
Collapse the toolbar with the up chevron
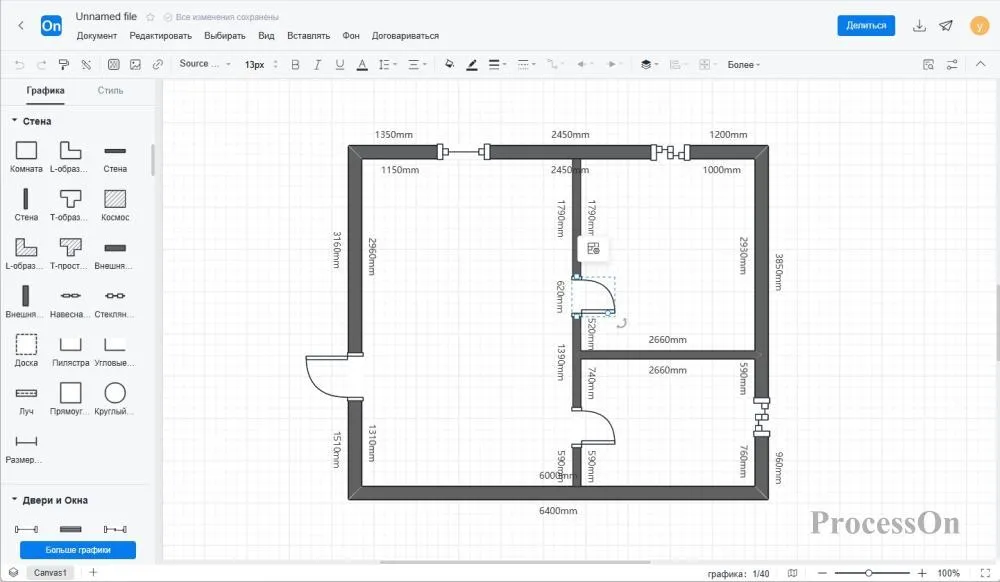coord(980,64)
